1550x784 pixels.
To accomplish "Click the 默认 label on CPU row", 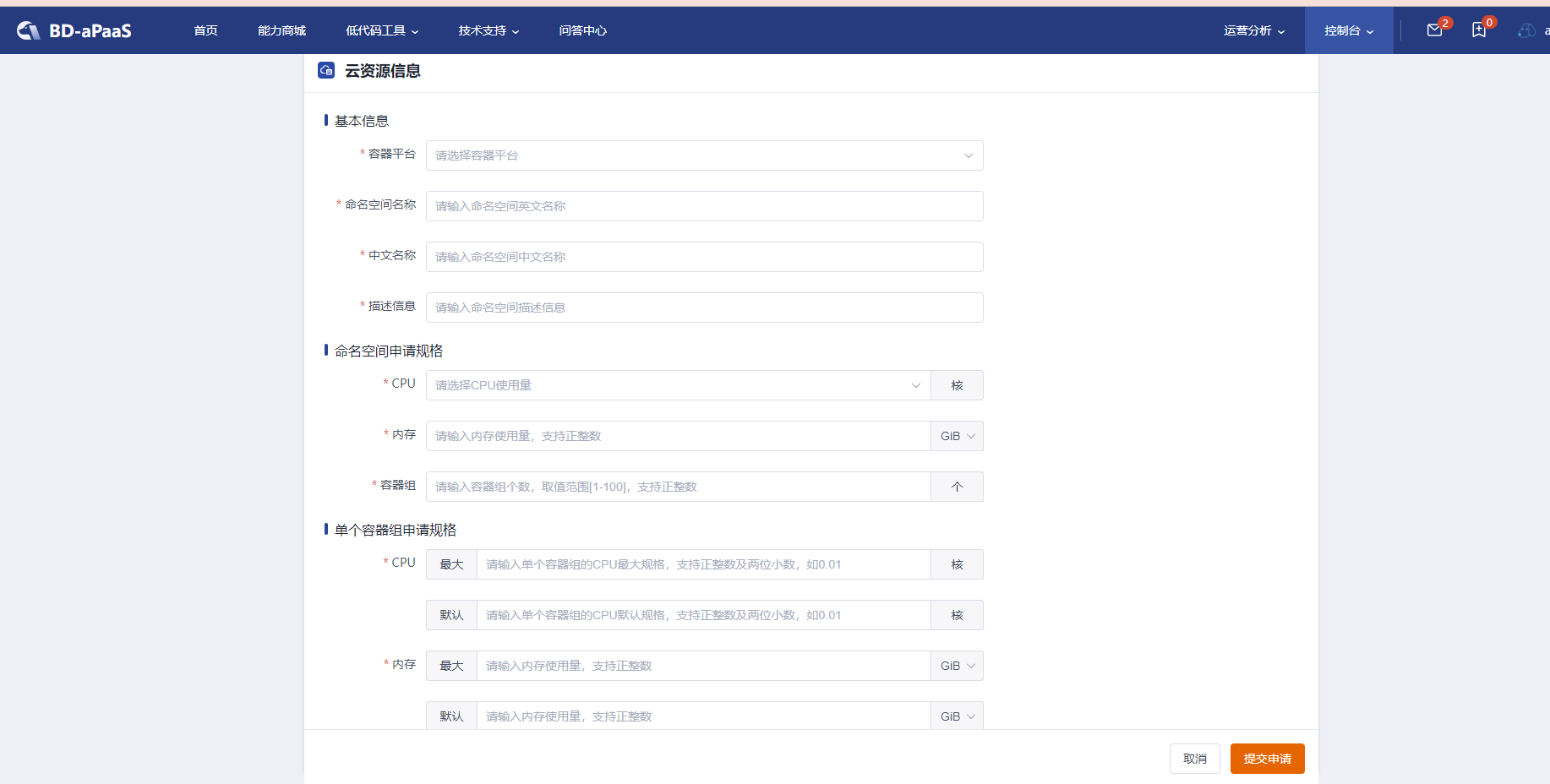I will tap(451, 615).
